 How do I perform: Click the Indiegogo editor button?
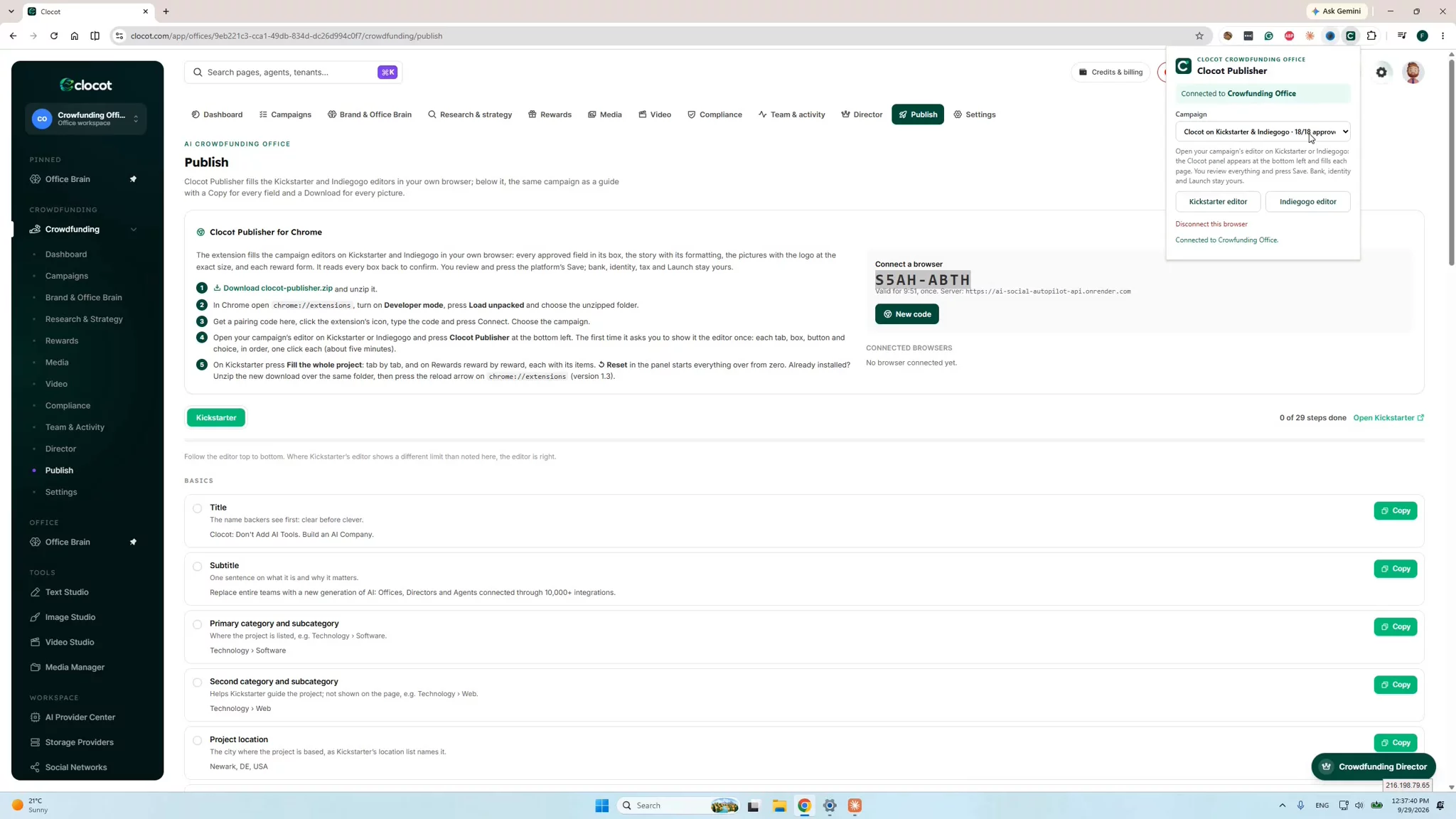point(1307,202)
